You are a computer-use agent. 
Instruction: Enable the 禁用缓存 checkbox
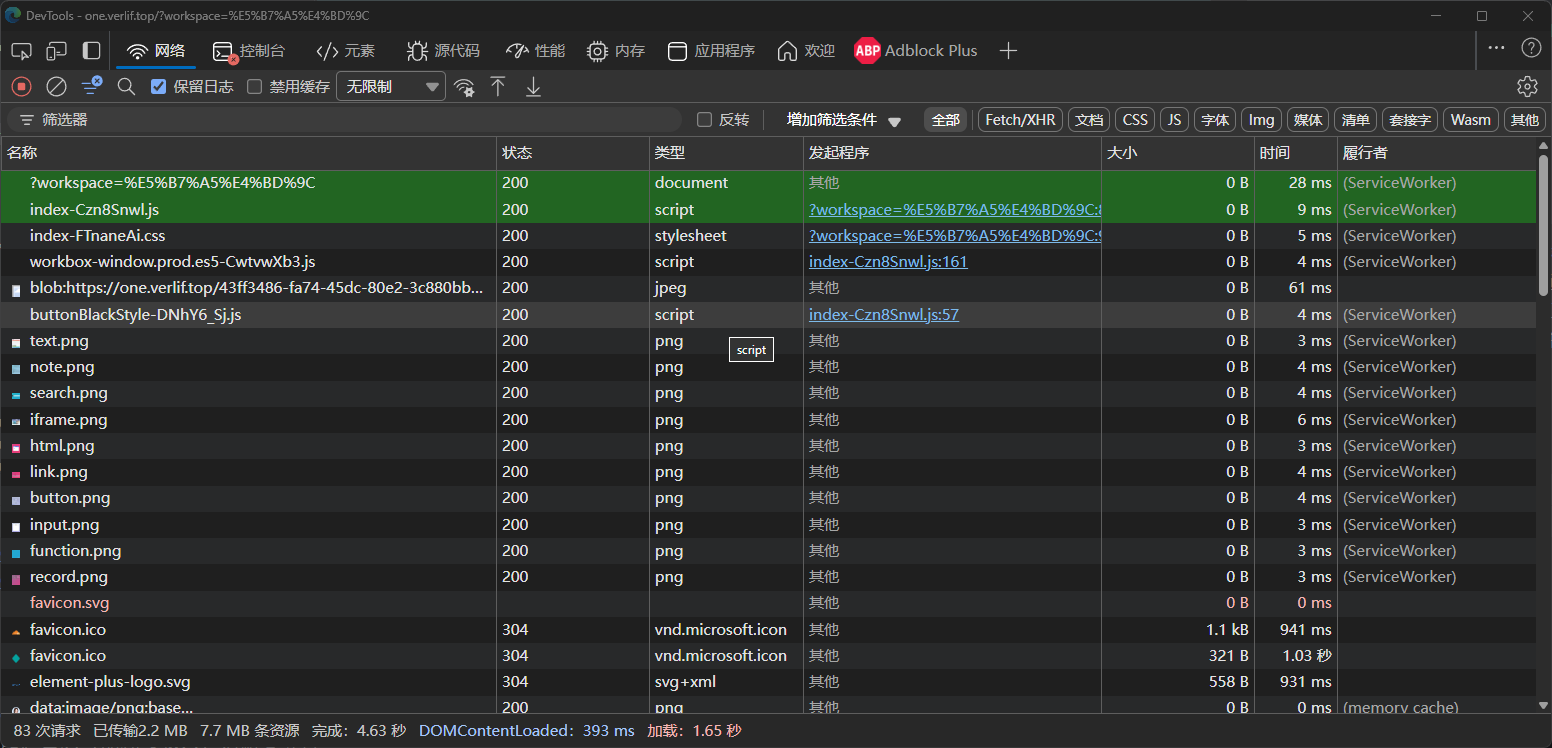pyautogui.click(x=255, y=87)
